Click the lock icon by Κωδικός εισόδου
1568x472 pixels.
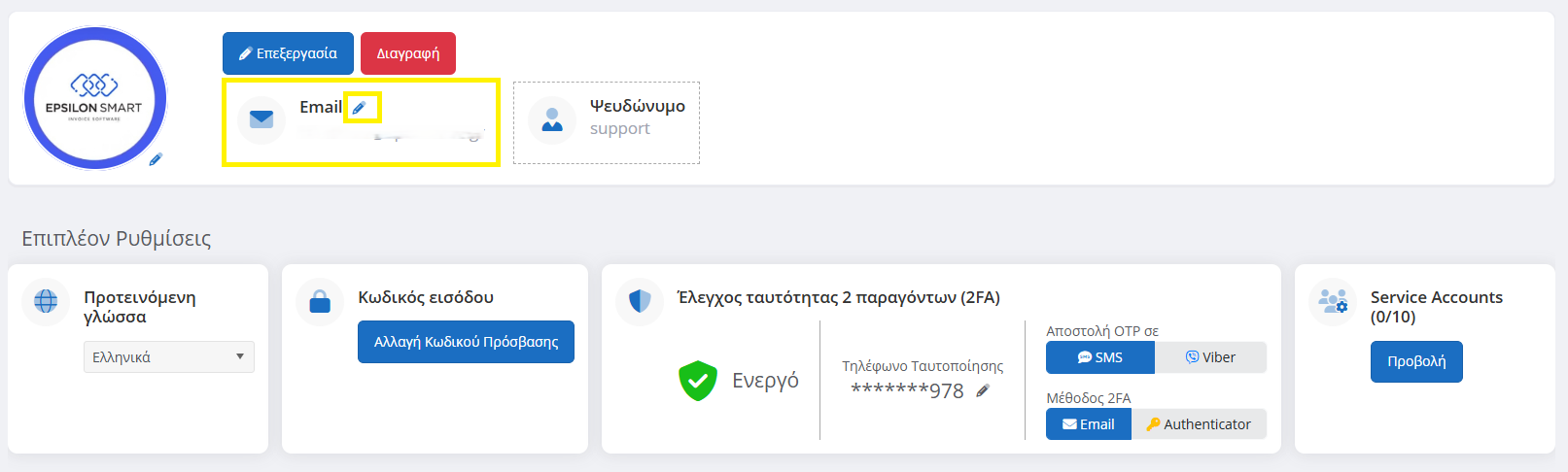[320, 302]
